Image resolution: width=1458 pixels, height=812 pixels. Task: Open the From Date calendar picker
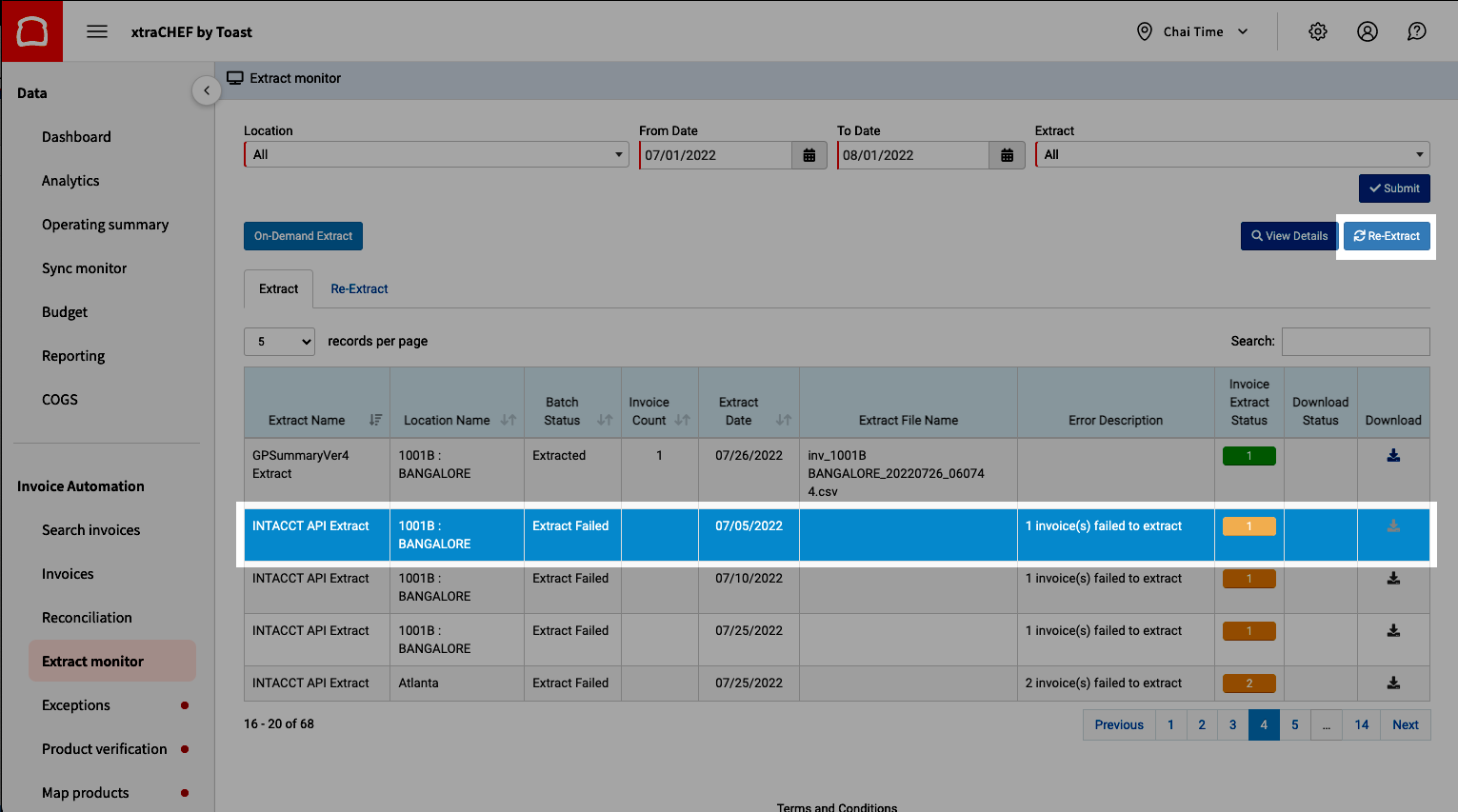(x=809, y=155)
